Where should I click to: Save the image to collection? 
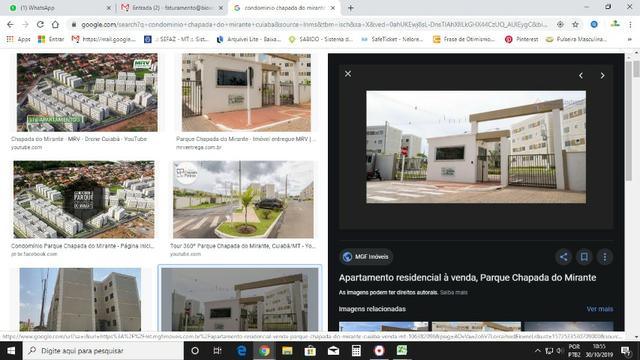[x=584, y=257]
